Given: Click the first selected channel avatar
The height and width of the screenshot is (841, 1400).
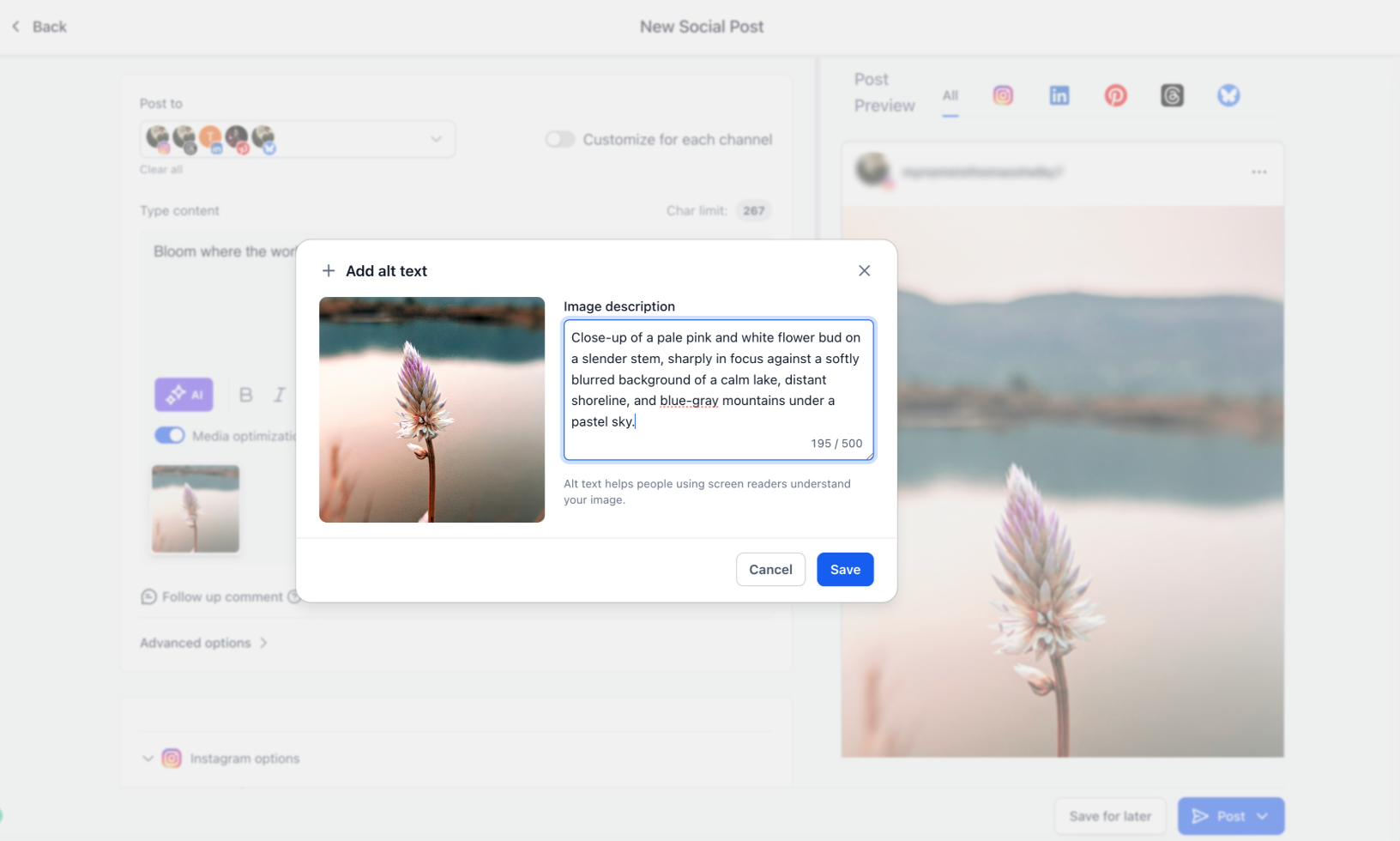Looking at the screenshot, I should [x=158, y=137].
